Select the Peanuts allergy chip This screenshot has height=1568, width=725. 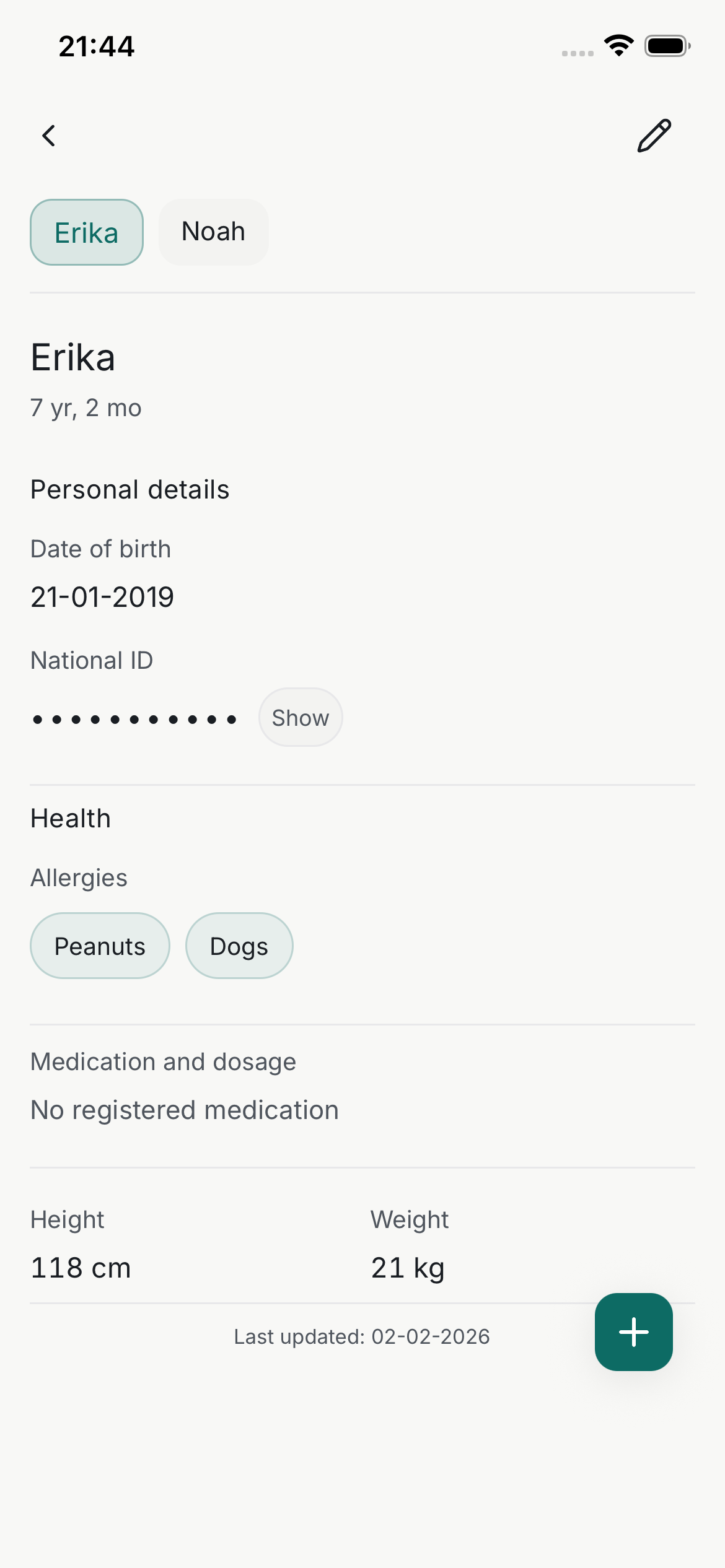pyautogui.click(x=100, y=946)
